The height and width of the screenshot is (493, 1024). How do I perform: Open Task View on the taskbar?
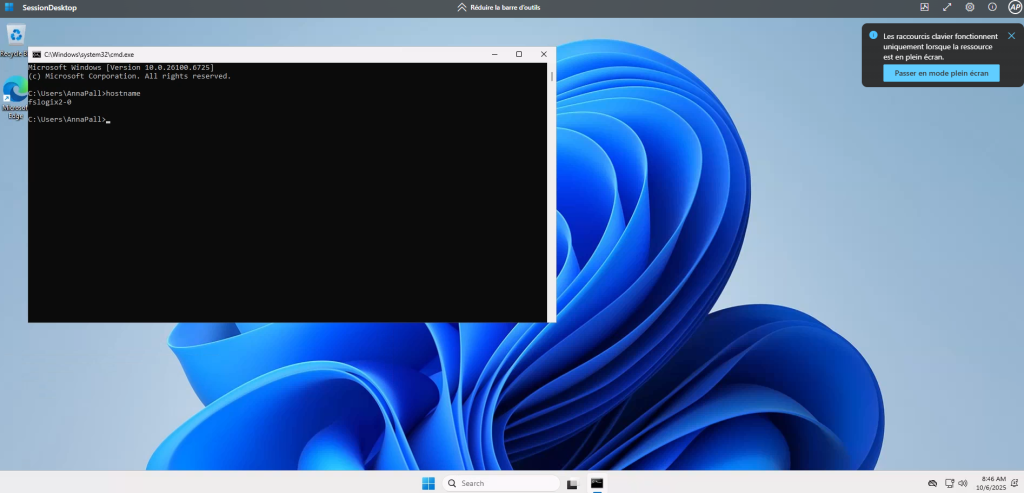pos(572,483)
